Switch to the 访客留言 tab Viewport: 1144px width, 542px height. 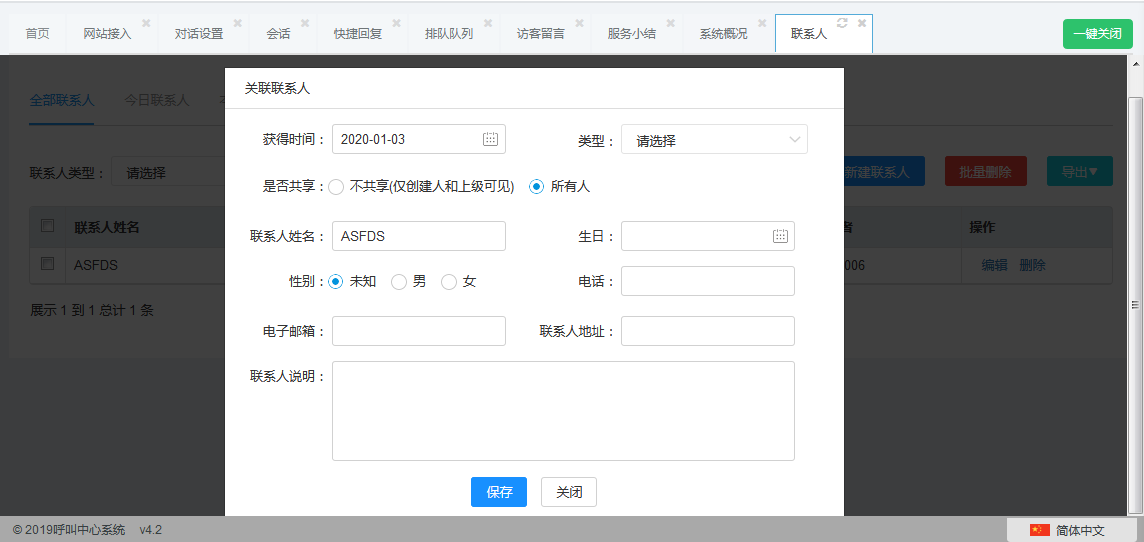(x=540, y=34)
